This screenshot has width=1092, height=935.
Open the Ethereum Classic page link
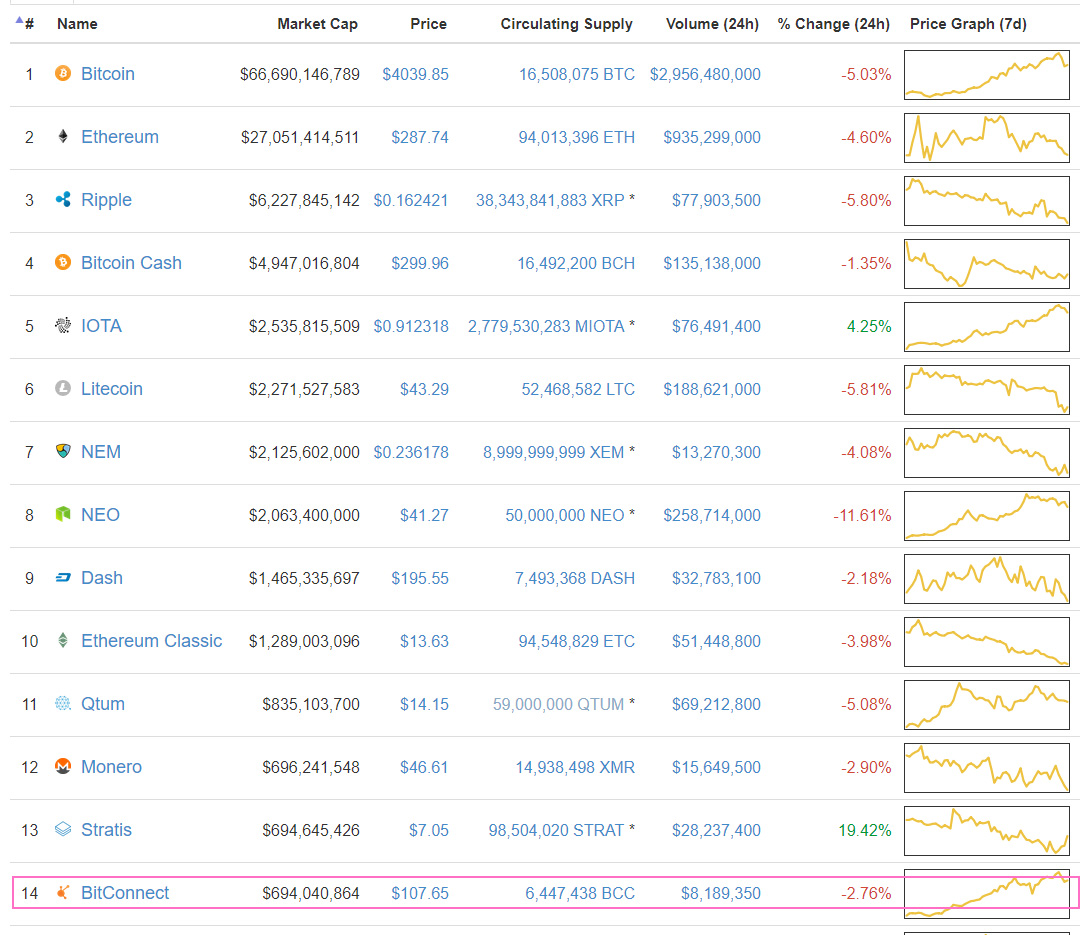coord(151,641)
